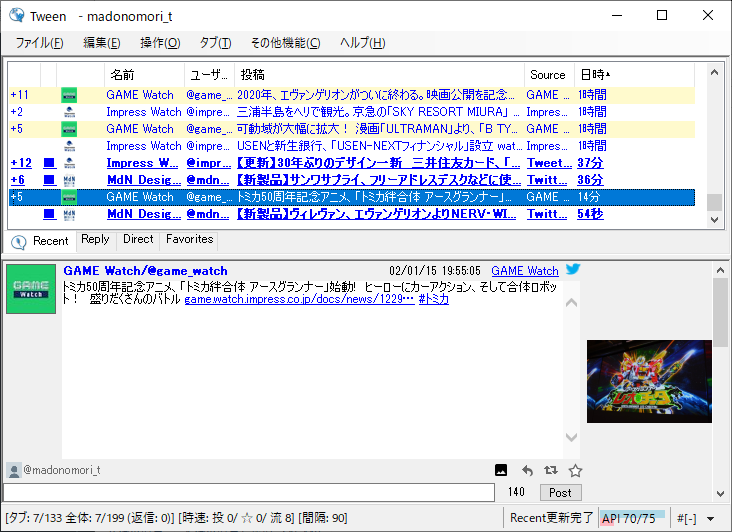Select the 可動域が大幅に拡大 tweet row

[x=352, y=129]
